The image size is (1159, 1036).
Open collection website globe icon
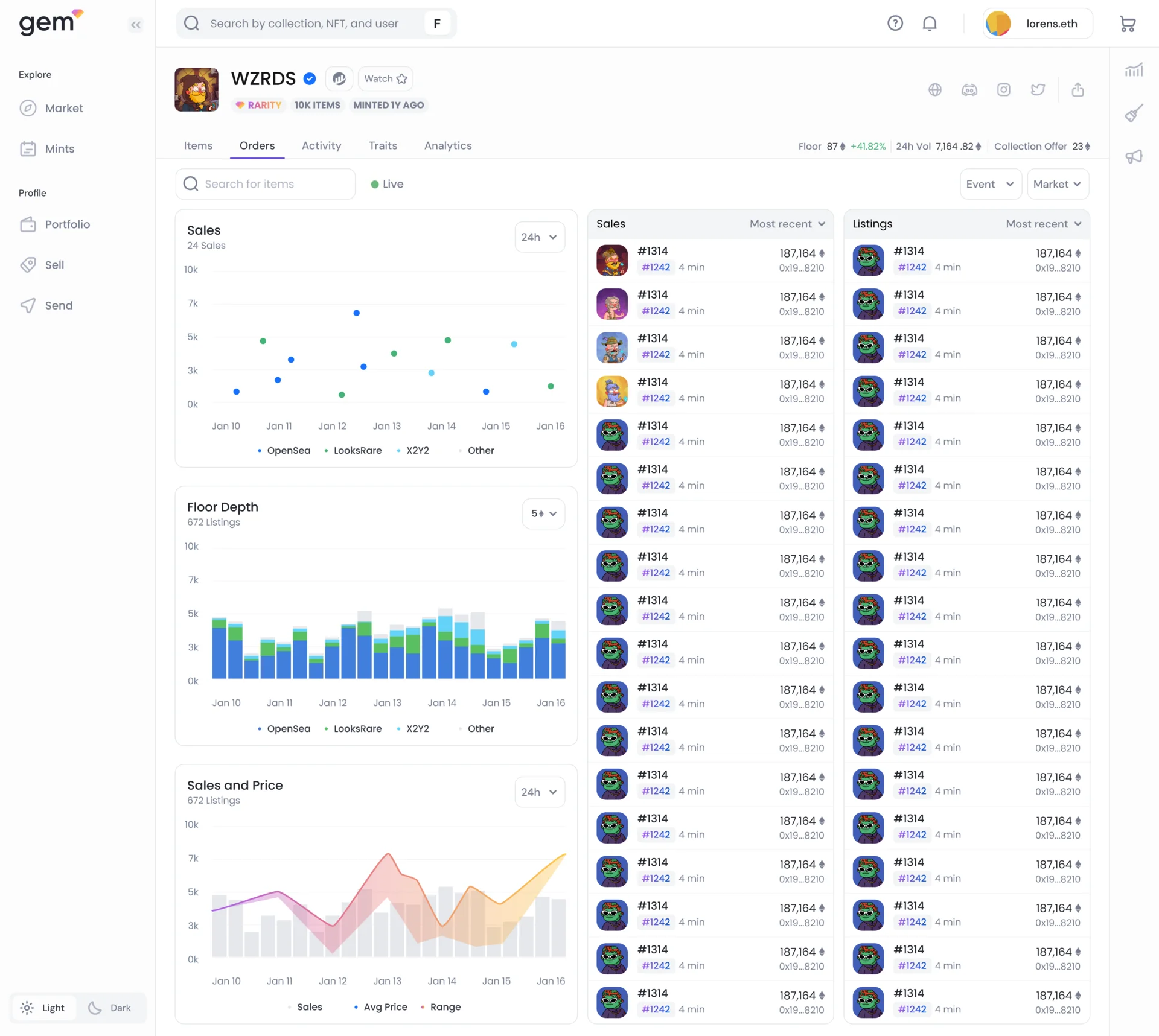[935, 90]
